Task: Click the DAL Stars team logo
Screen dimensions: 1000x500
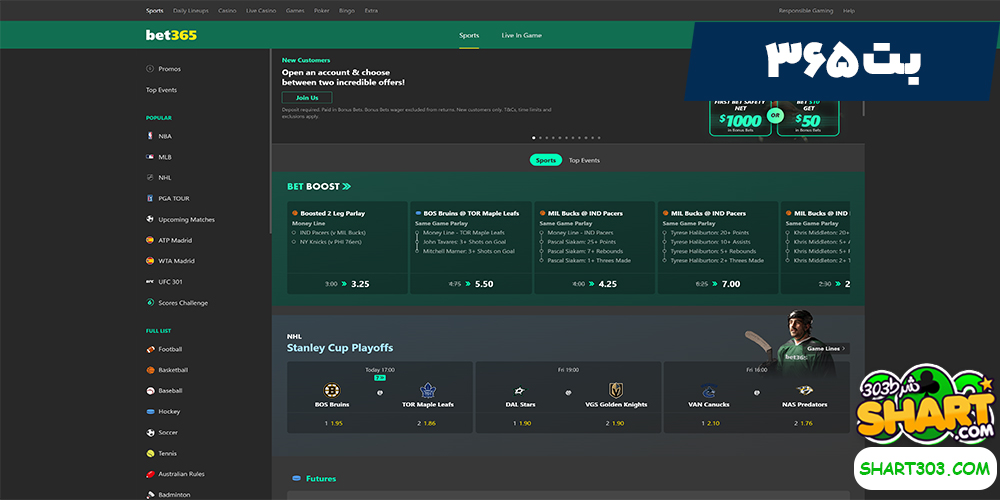Action: click(x=520, y=391)
